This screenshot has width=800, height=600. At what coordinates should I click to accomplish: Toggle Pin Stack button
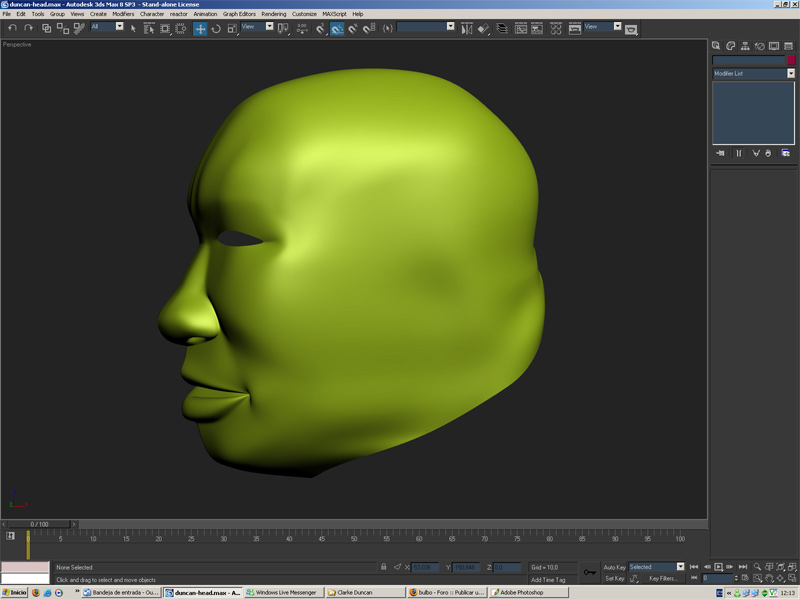point(720,153)
